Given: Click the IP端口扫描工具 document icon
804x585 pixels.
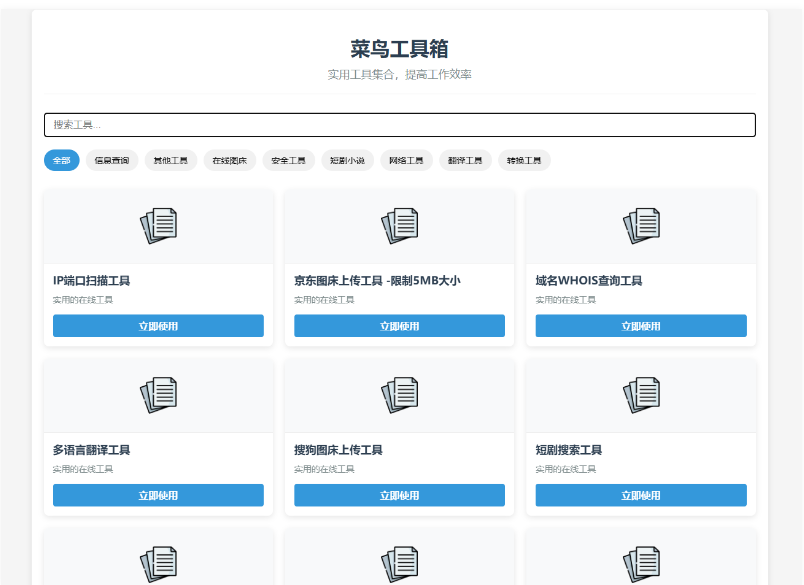Looking at the screenshot, I should pos(158,225).
